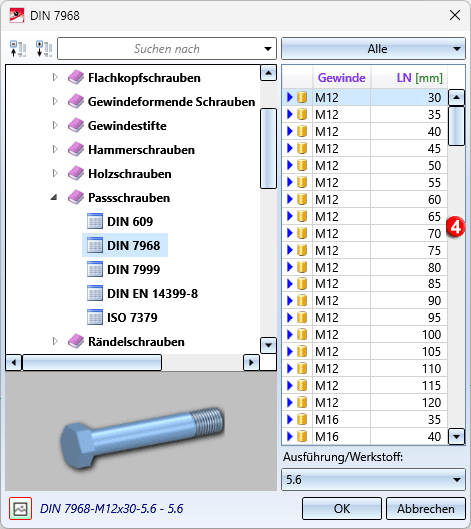Click the tree horizontal scroll right arrow
This screenshot has width=471, height=529.
pyautogui.click(x=251, y=363)
